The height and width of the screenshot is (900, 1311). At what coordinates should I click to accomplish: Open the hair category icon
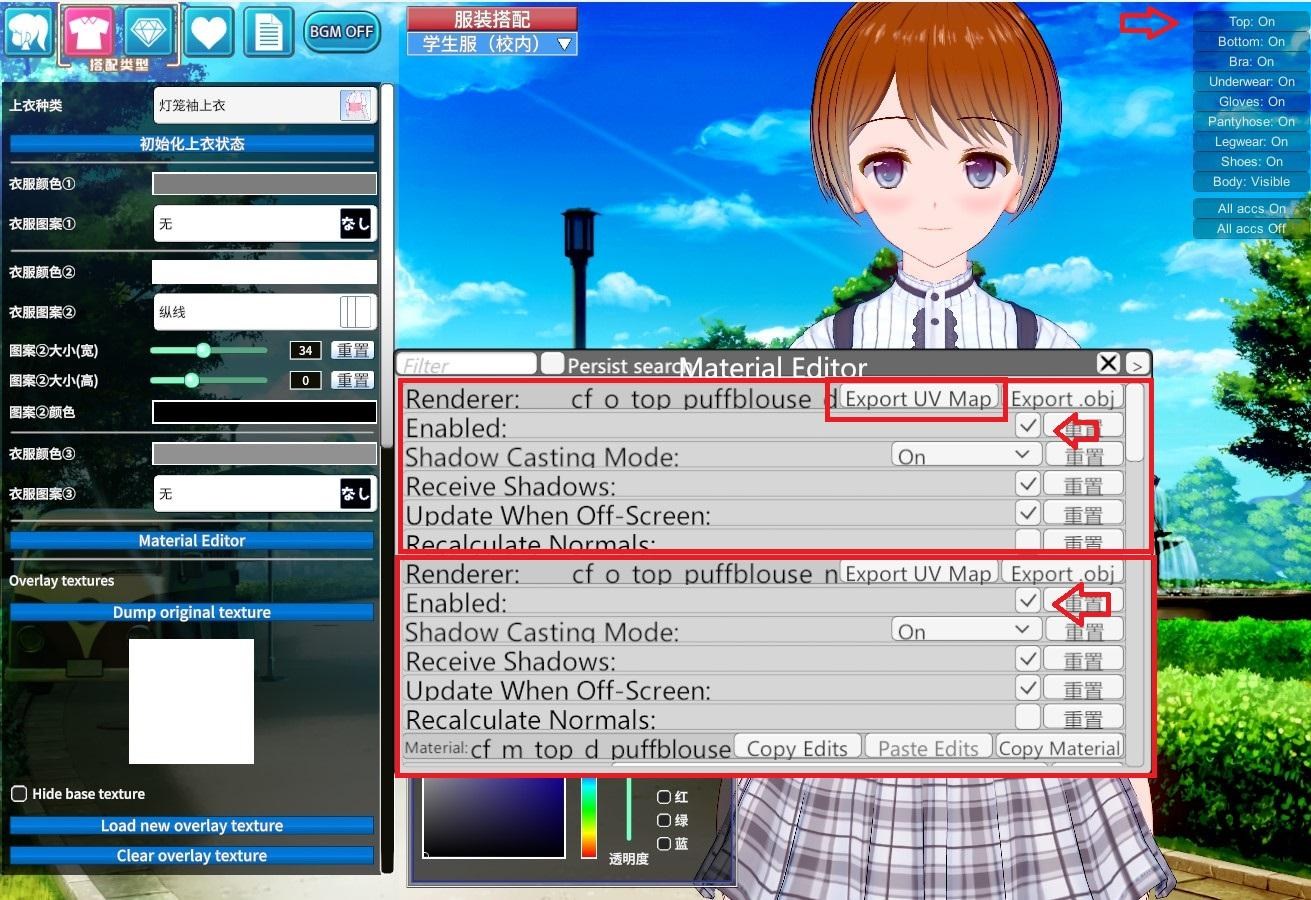tap(28, 31)
